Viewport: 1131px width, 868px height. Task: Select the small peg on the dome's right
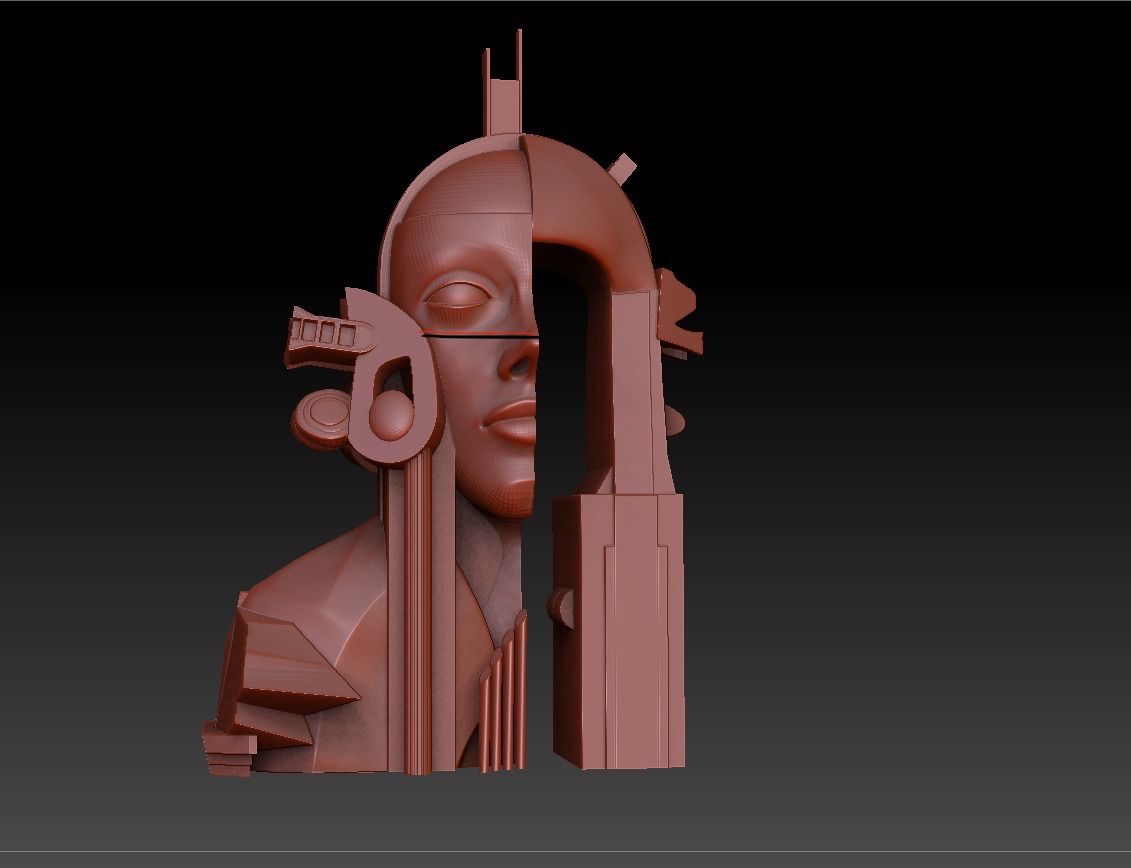(621, 168)
